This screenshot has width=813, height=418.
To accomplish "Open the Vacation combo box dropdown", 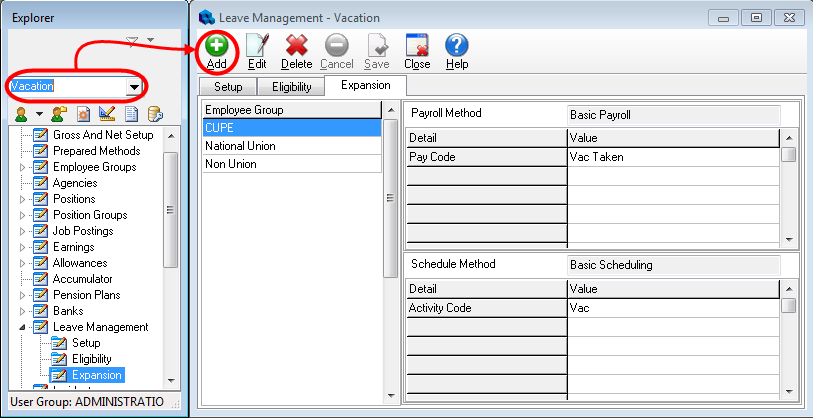I will 133,87.
